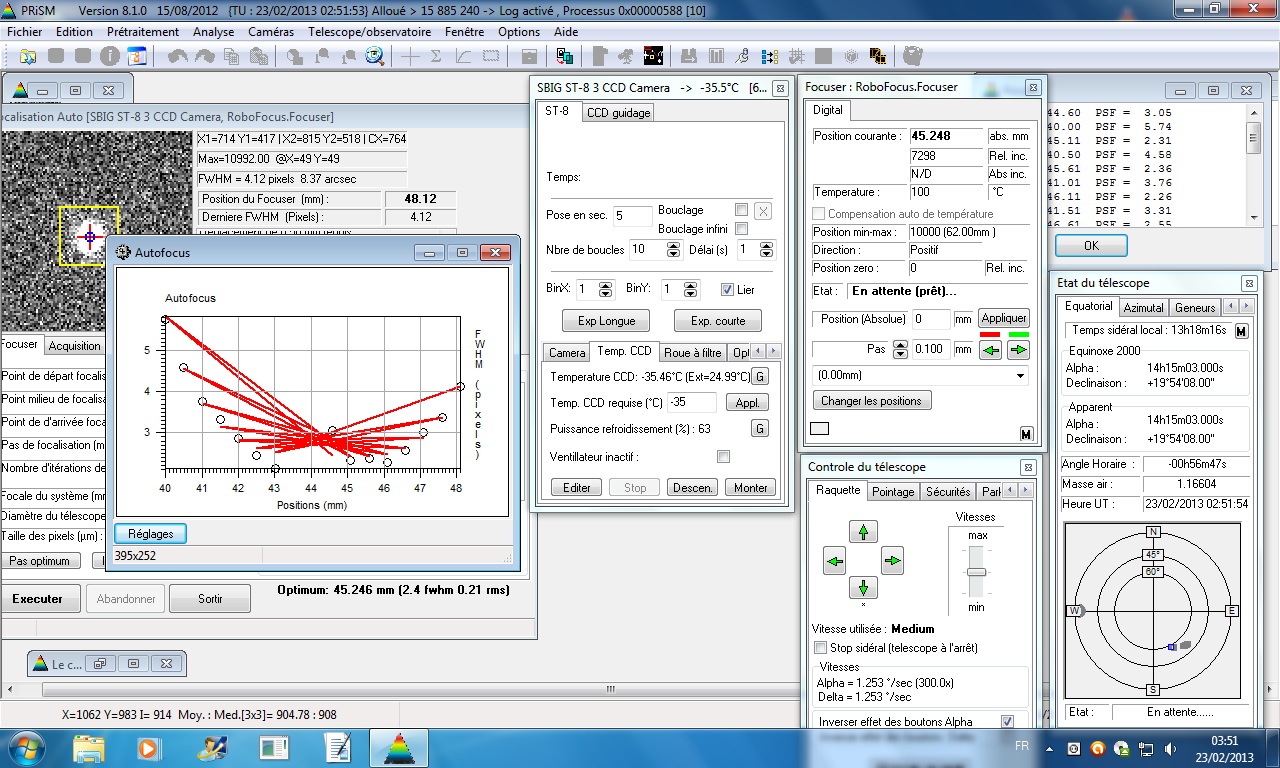Click the undo arrow toolbar icon
1280x768 pixels.
click(x=178, y=56)
